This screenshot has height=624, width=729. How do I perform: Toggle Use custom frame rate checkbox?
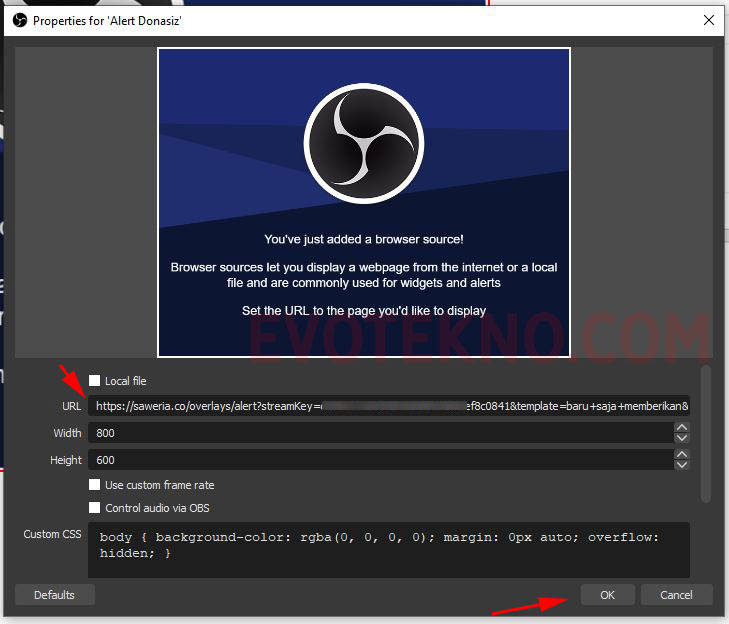[x=95, y=485]
